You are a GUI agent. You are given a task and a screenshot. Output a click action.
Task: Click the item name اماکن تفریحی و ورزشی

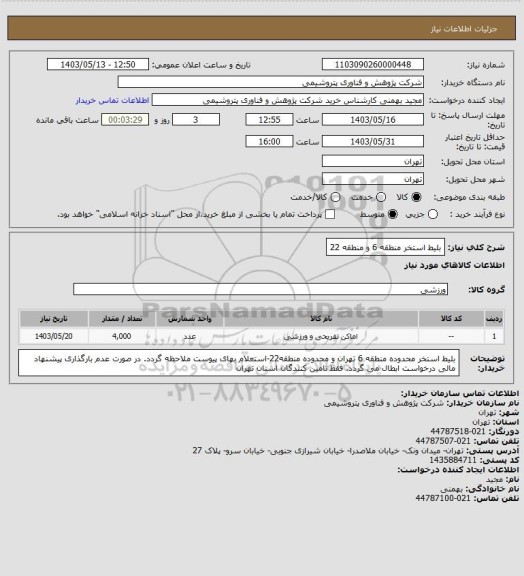321,336
